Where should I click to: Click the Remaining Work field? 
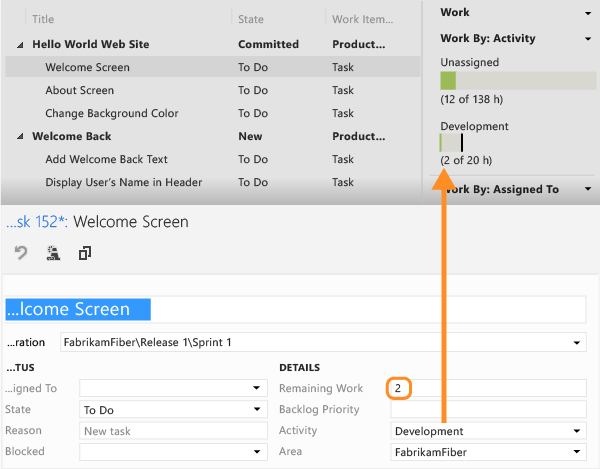tap(487, 388)
